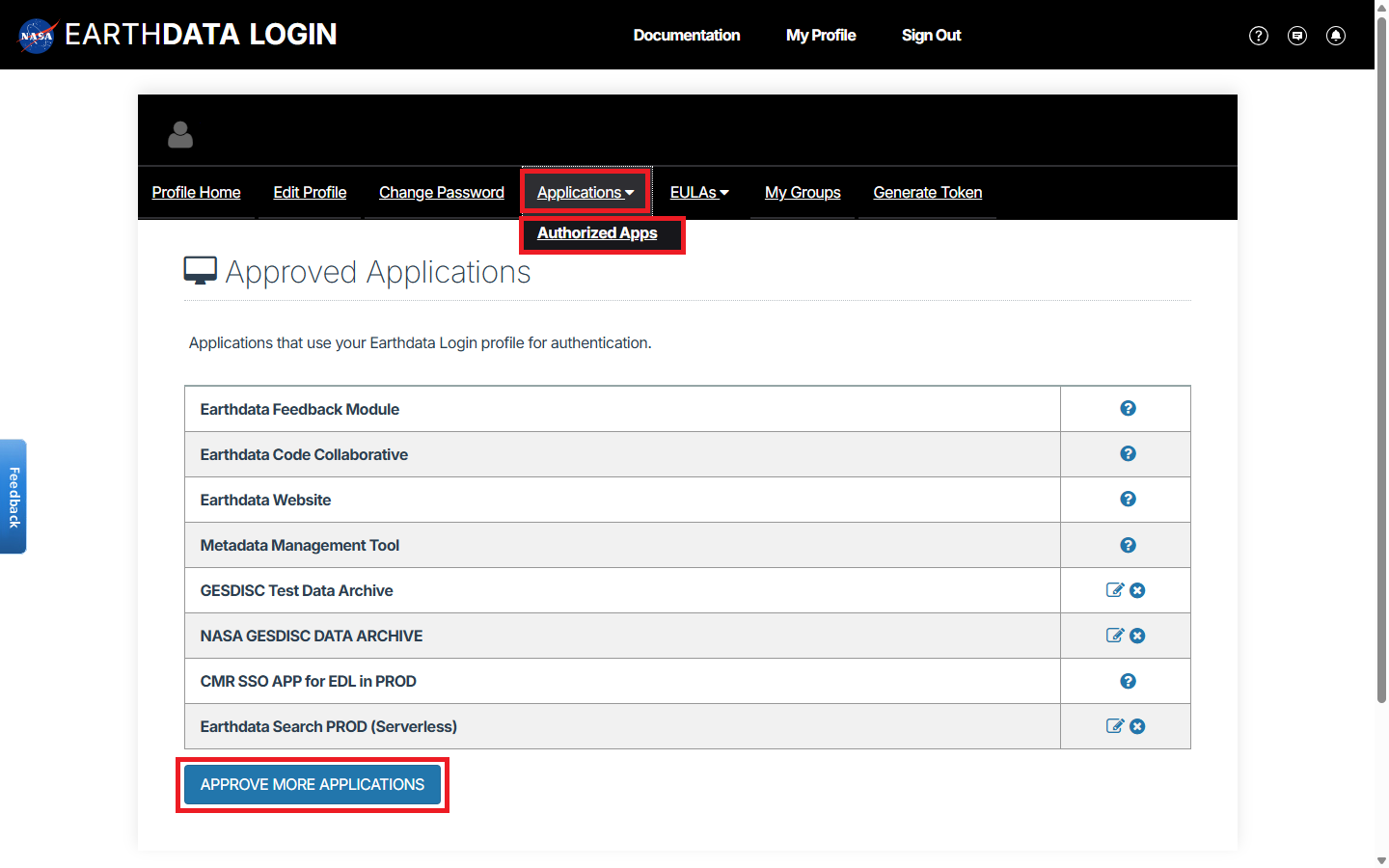Click the NASA GESDISC DATA ARCHIVE text
Viewport: 1389px width, 868px height.
click(312, 636)
